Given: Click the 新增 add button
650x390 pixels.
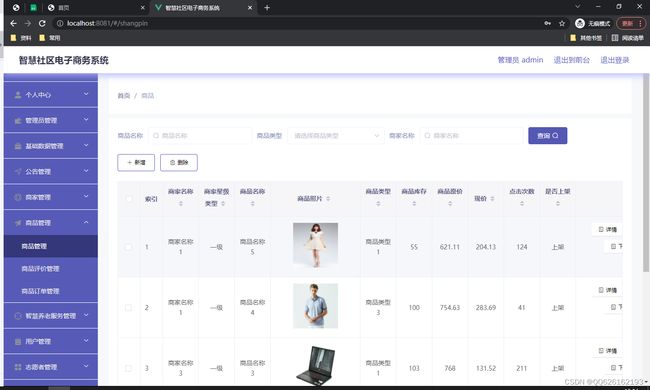Looking at the screenshot, I should click(136, 162).
